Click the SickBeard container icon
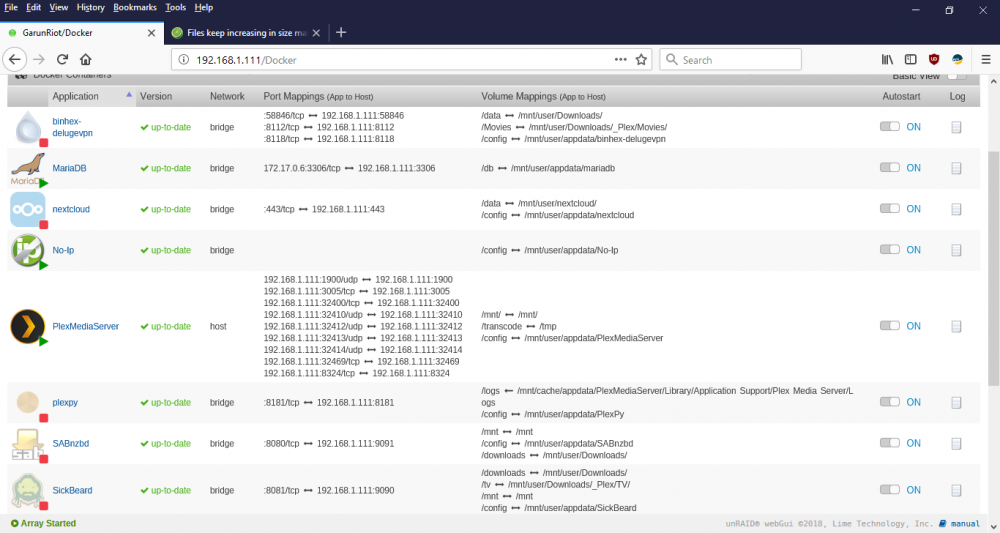The image size is (1000, 533). coord(28,490)
